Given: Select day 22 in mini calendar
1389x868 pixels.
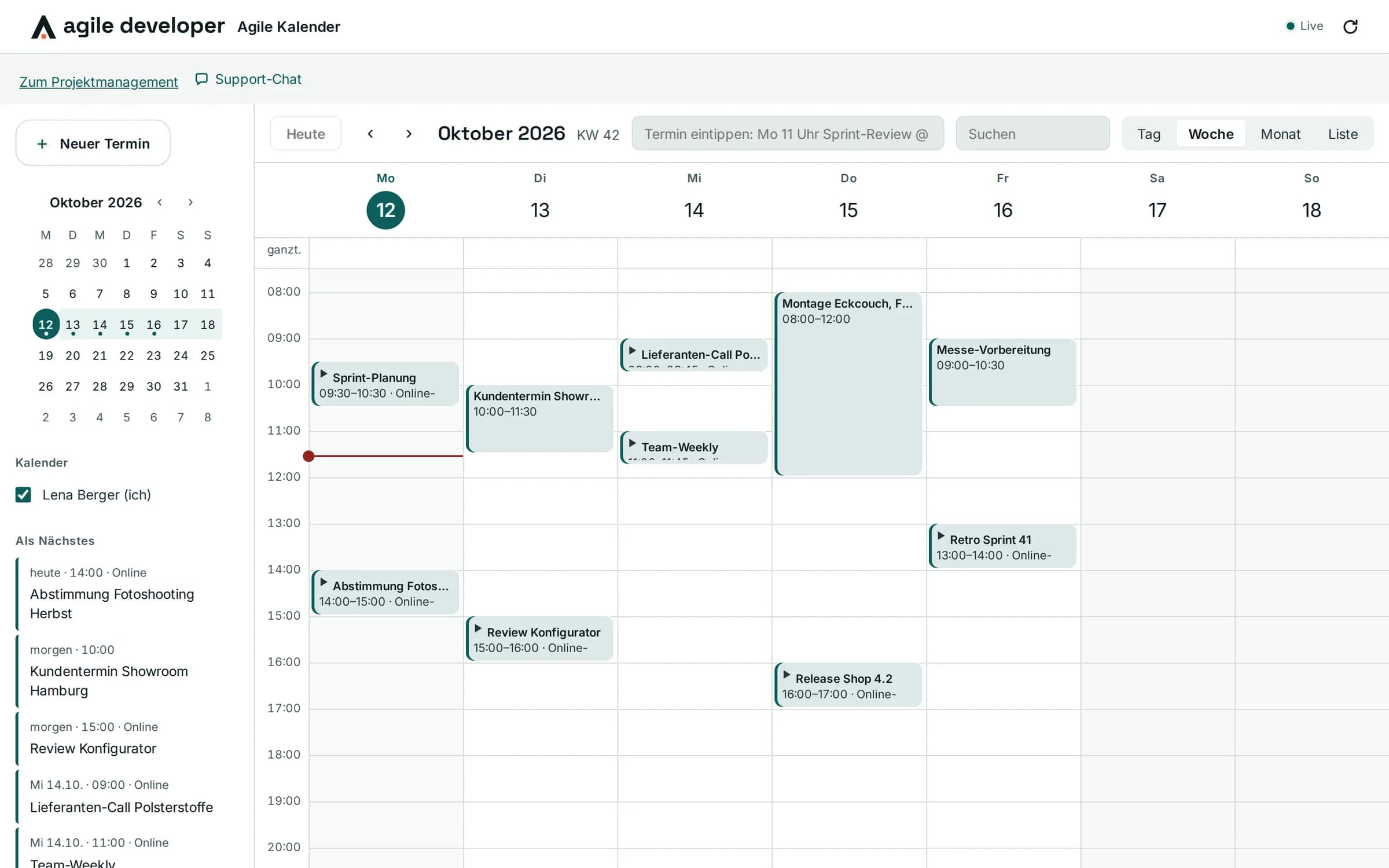Looking at the screenshot, I should (x=127, y=355).
